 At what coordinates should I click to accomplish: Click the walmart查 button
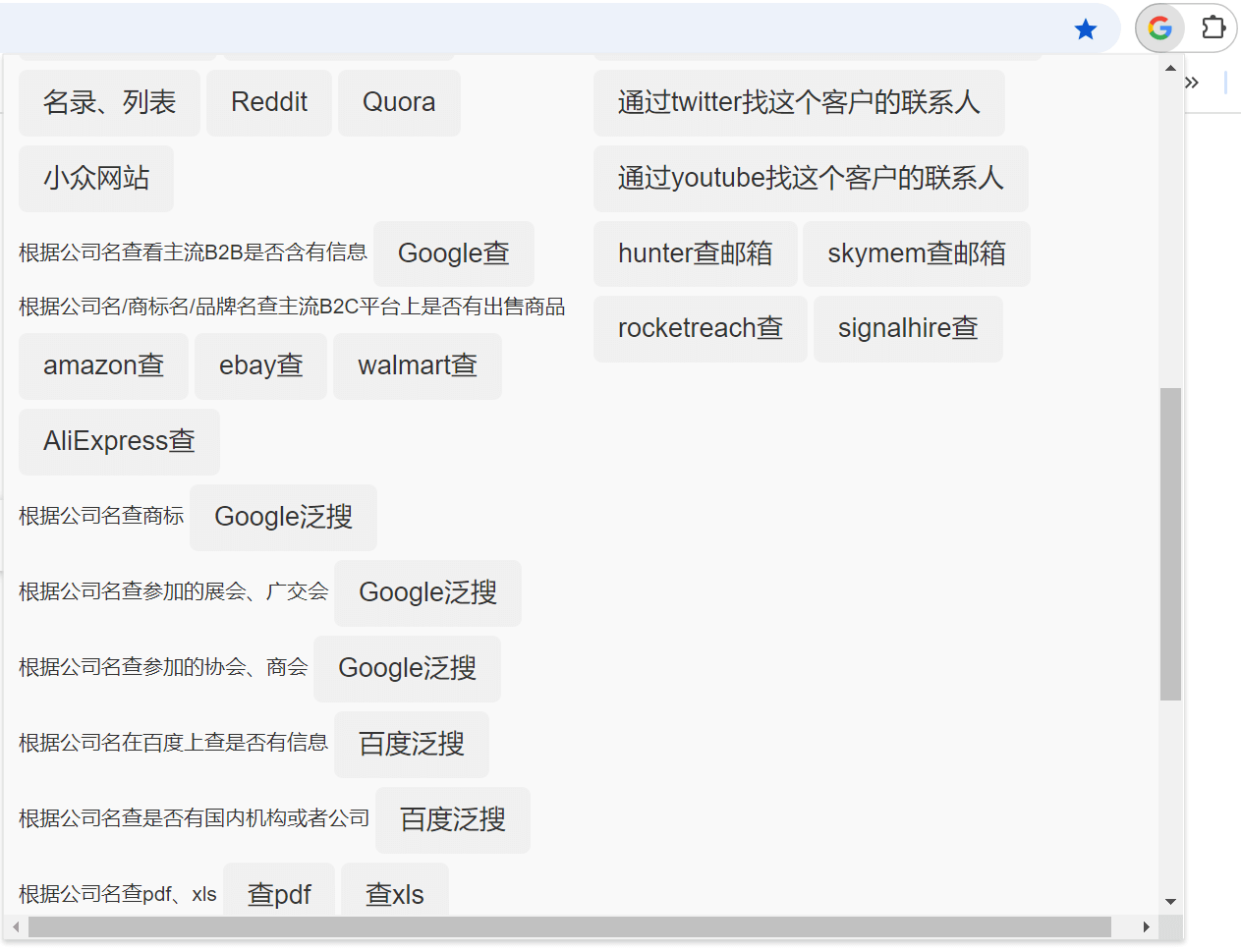click(x=418, y=365)
